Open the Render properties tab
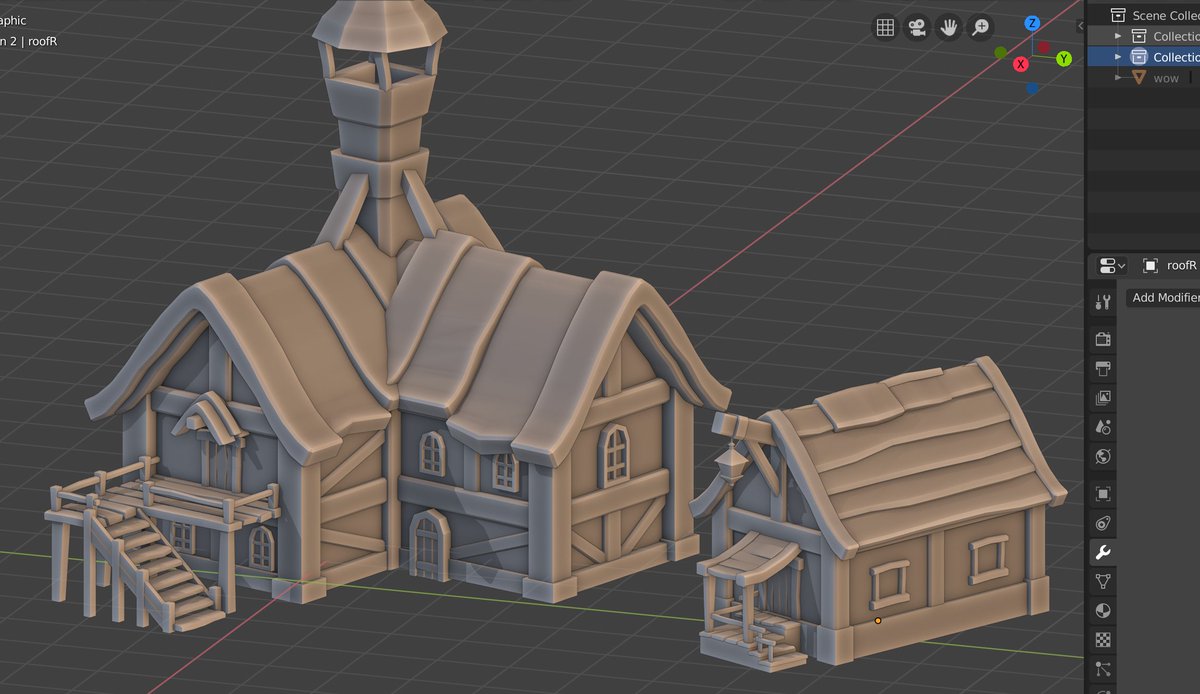 [1103, 339]
